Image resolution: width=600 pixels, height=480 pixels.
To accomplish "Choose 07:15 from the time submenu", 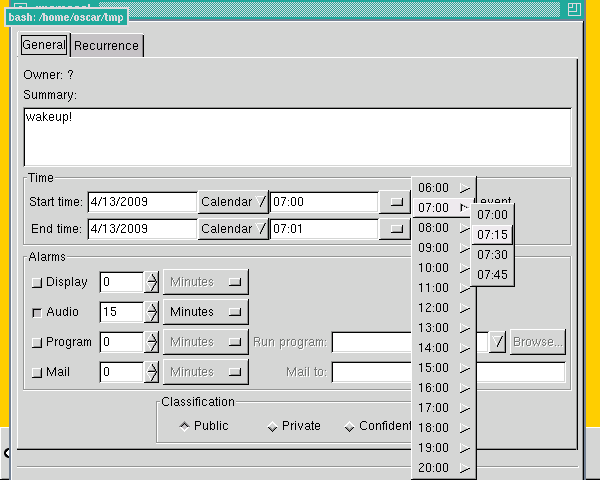I will click(x=492, y=235).
